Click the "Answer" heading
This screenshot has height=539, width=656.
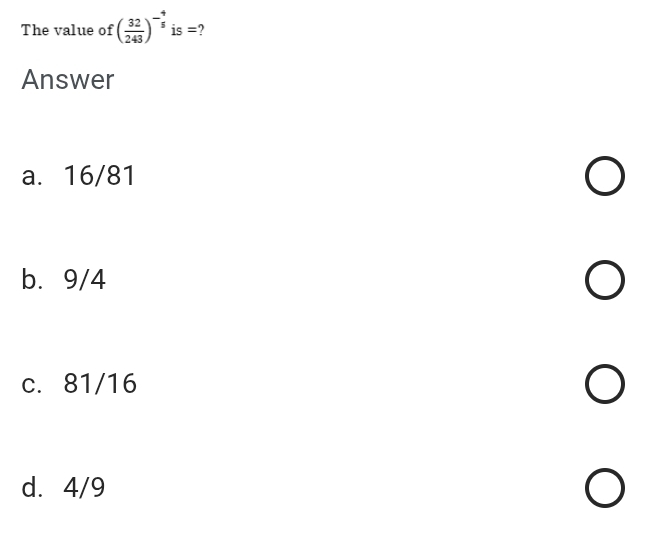click(68, 80)
